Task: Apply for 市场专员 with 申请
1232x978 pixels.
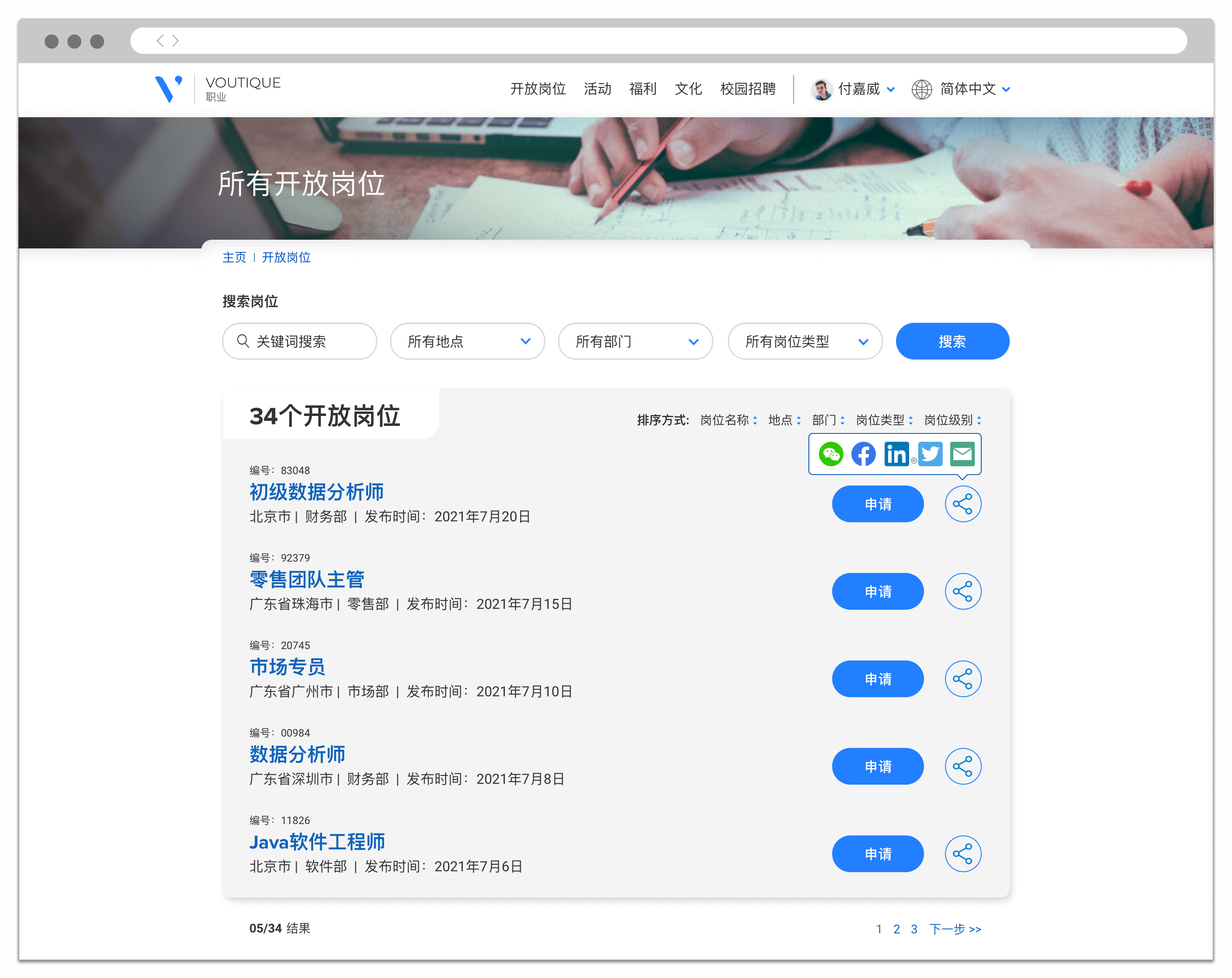Action: [x=878, y=679]
